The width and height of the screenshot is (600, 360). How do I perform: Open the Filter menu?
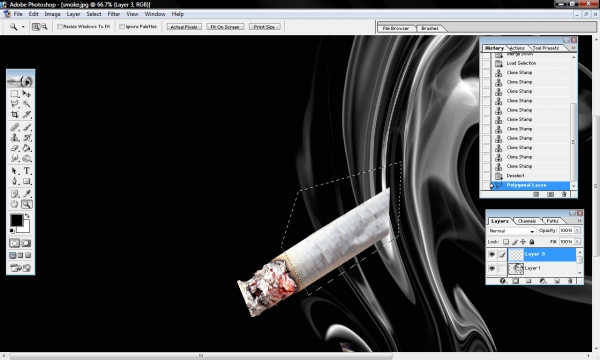[114, 14]
